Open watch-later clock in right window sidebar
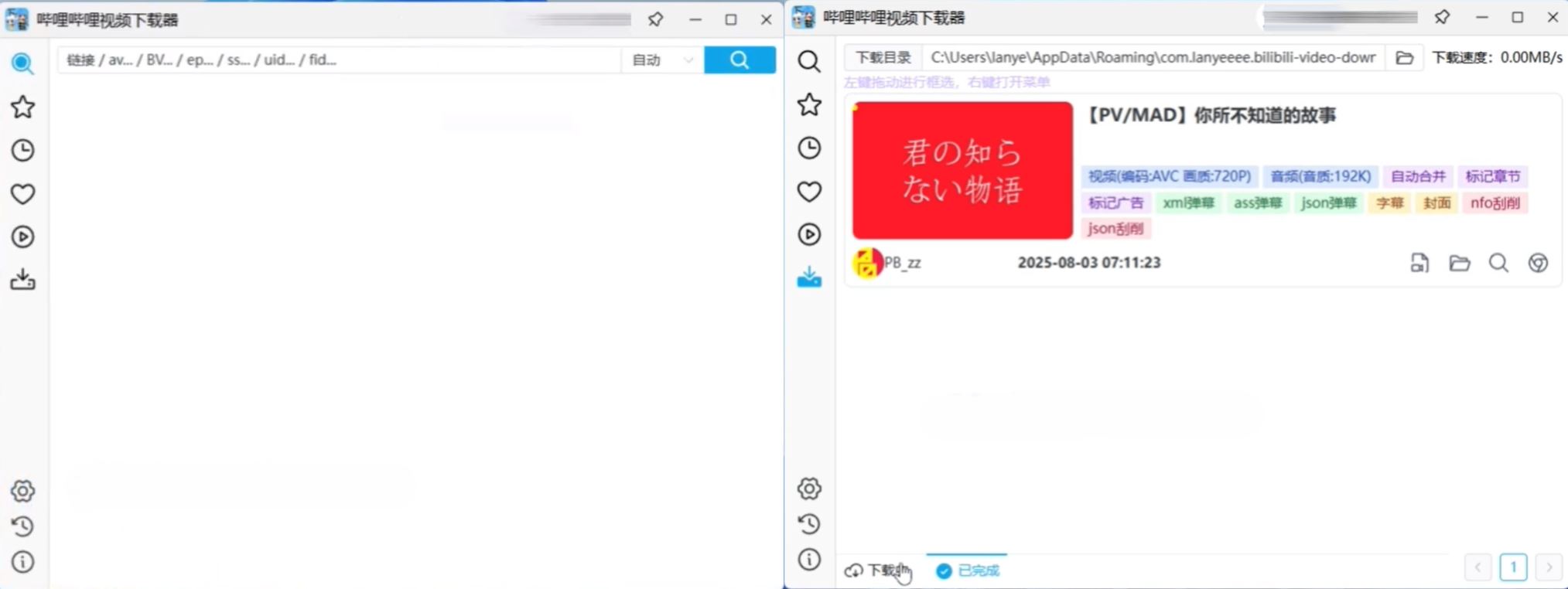The height and width of the screenshot is (589, 1568). pyautogui.click(x=809, y=148)
